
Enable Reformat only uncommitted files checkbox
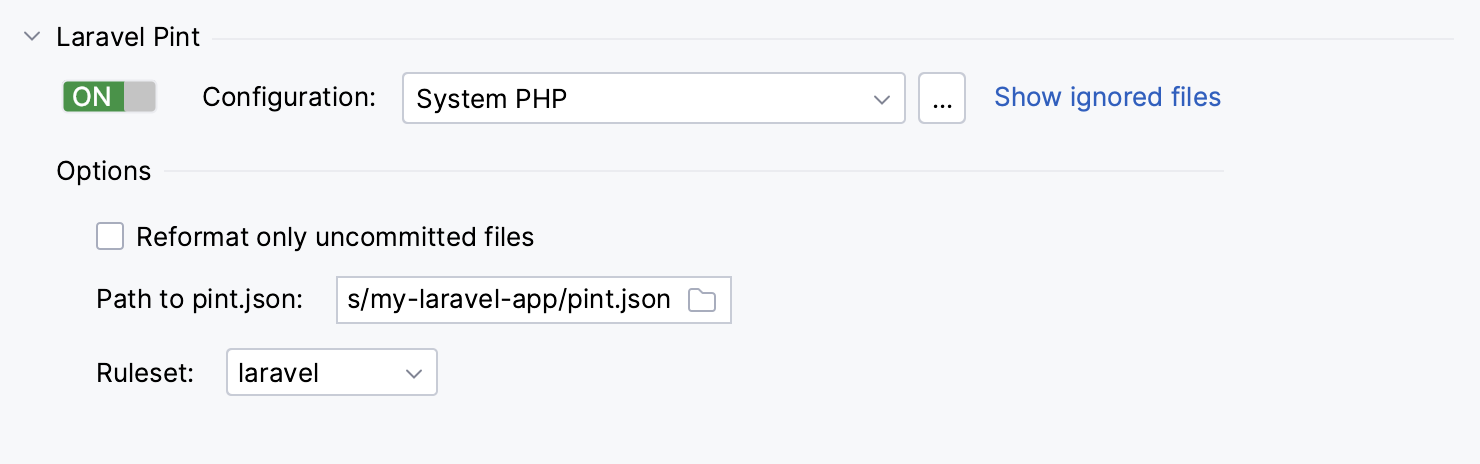point(110,237)
